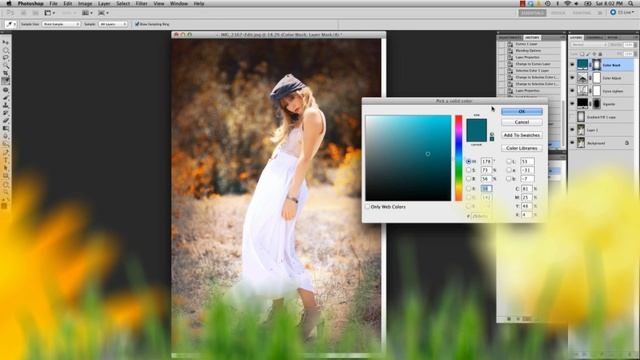
Task: Switch to the History panel tab
Action: (x=532, y=38)
